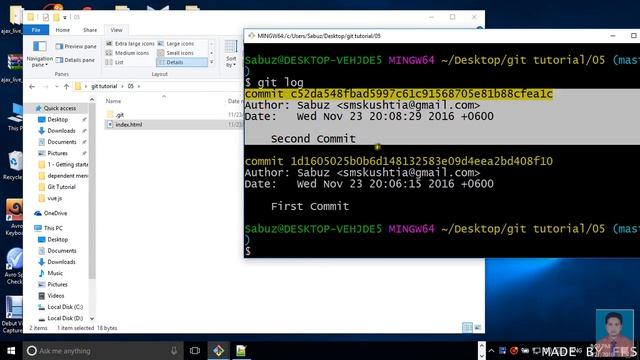Toggle the Details pane in Explorer
The width and height of the screenshot is (640, 360).
[x=76, y=60]
